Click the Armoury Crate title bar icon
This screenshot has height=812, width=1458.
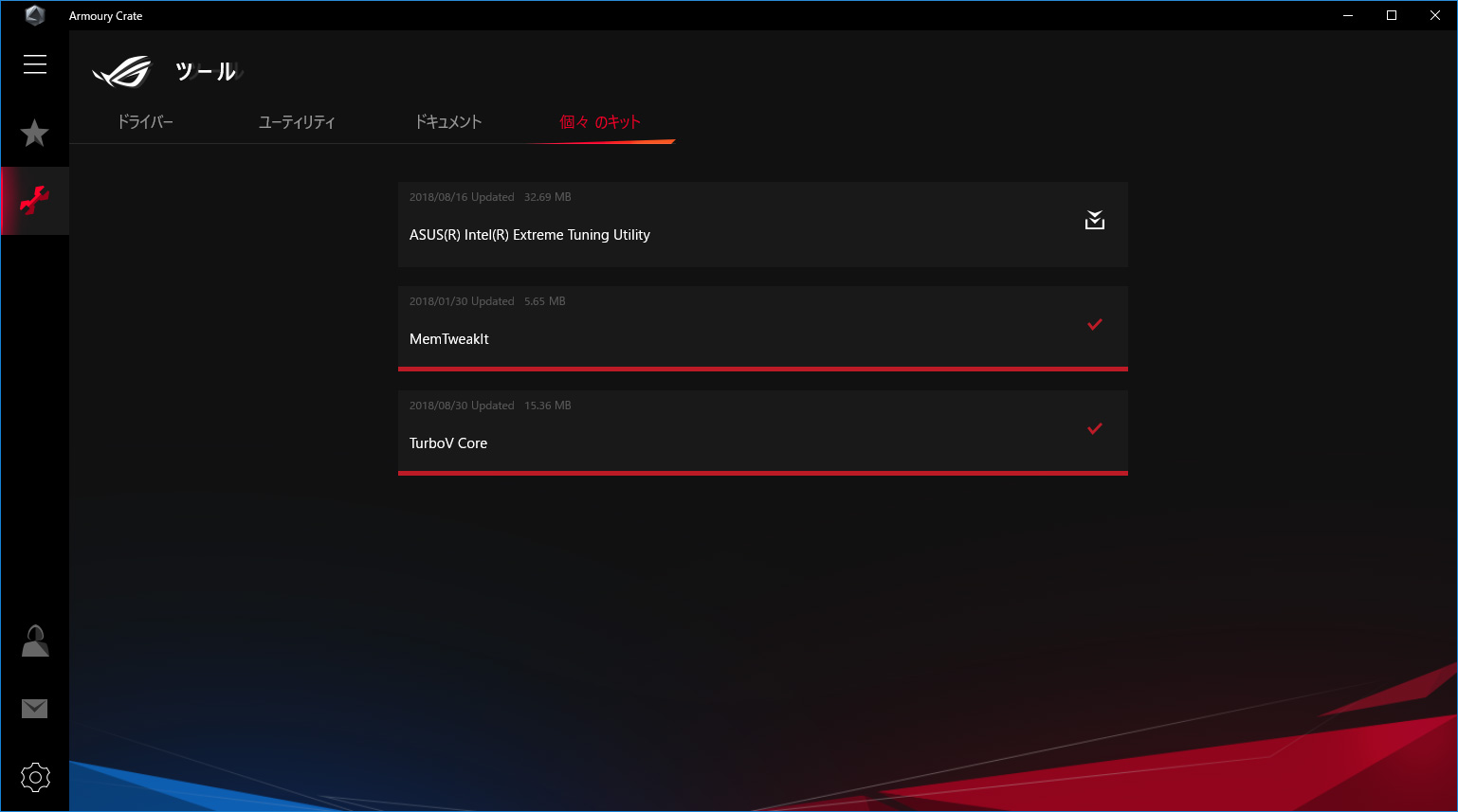(35, 15)
